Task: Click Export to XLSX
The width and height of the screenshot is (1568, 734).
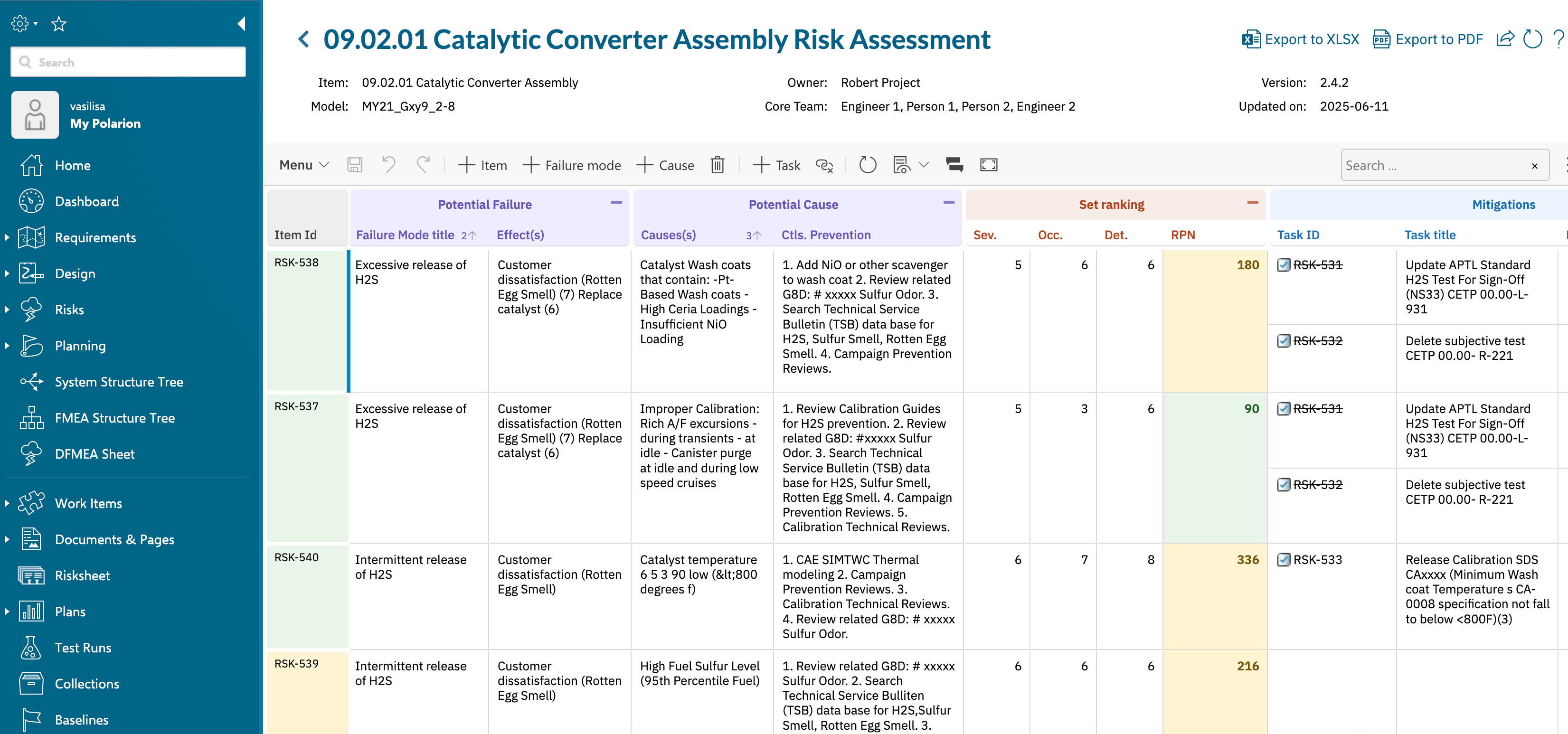Action: 1300,39
